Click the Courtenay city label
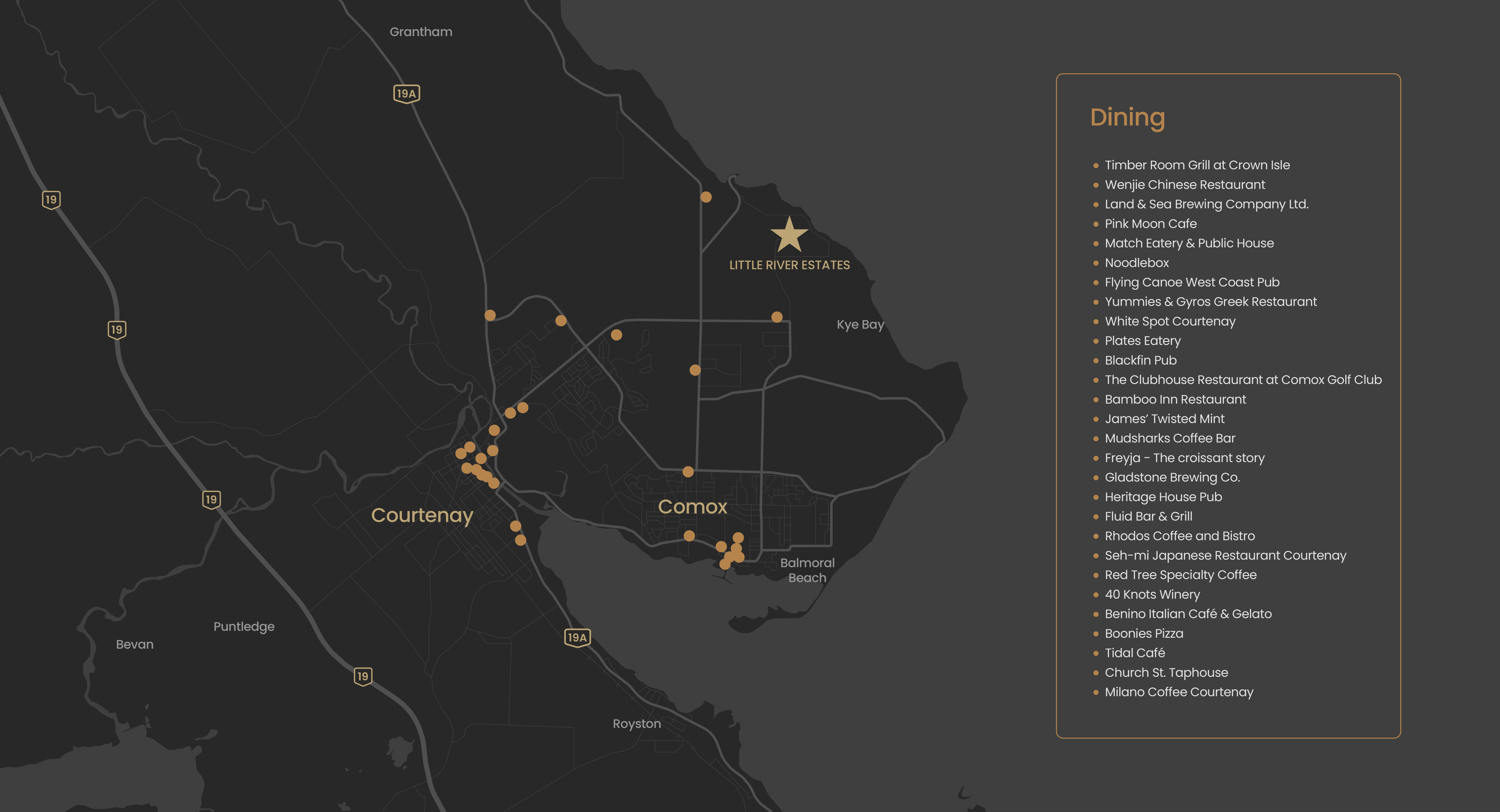 pos(422,516)
